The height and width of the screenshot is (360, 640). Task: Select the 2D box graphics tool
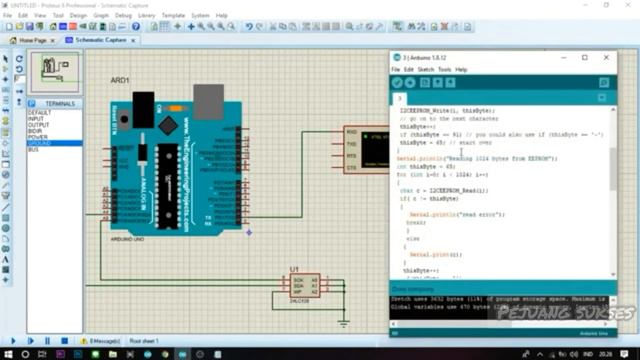click(6, 218)
